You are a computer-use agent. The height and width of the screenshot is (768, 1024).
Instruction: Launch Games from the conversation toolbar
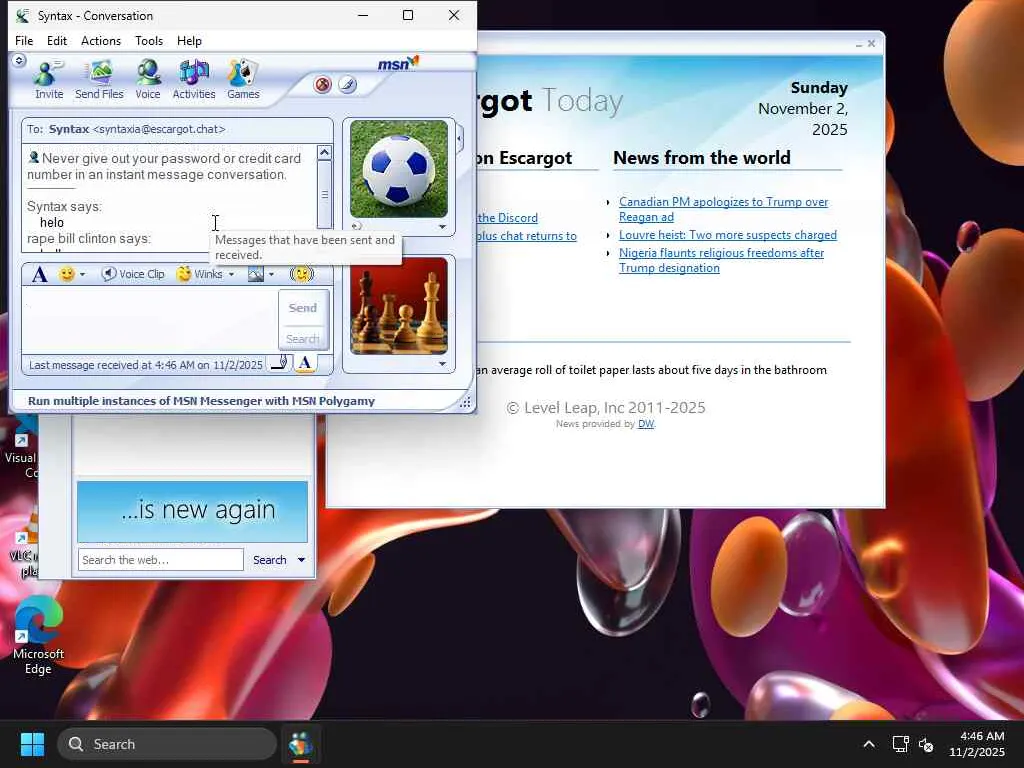tap(243, 80)
